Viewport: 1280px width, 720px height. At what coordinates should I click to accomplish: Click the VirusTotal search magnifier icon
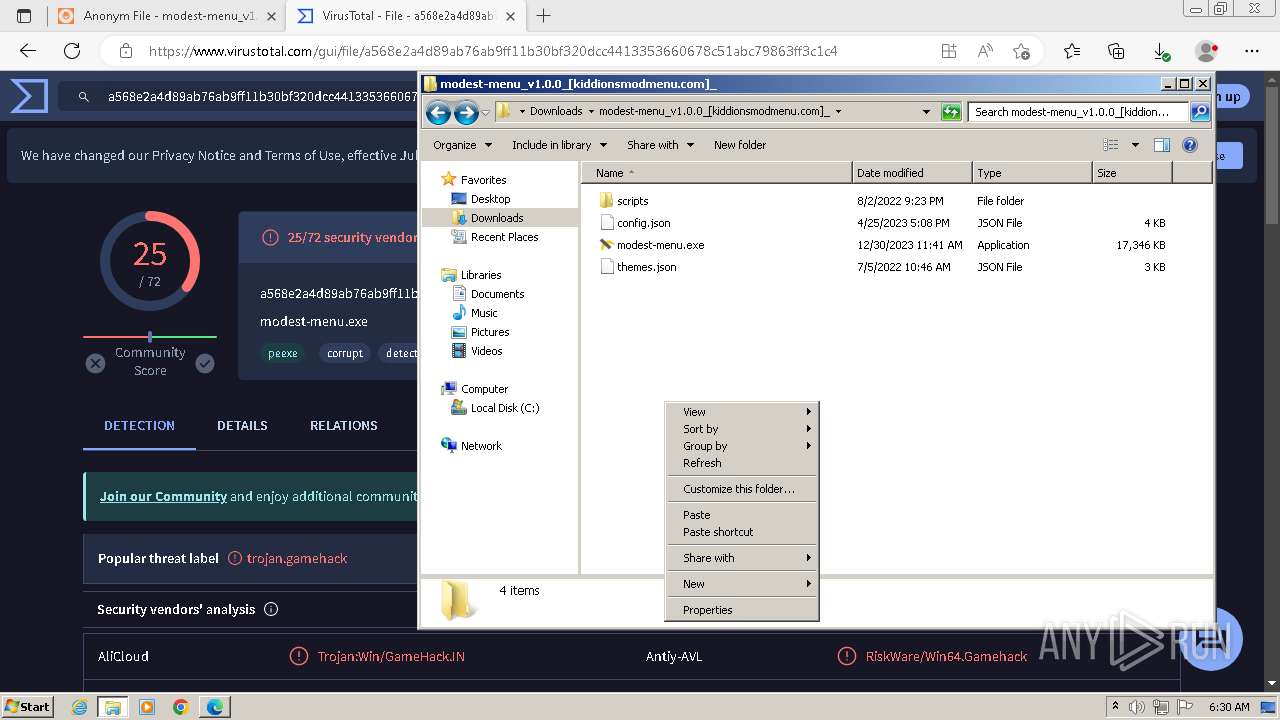86,97
